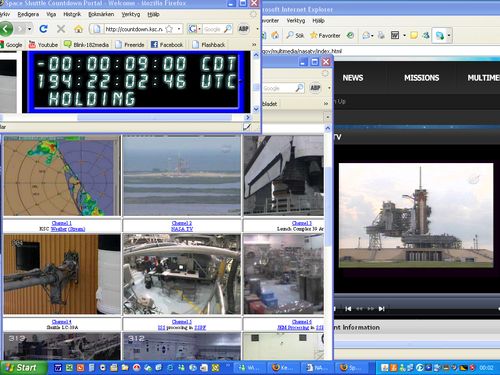Open the NEWS tab on the NASA page

tap(353, 78)
